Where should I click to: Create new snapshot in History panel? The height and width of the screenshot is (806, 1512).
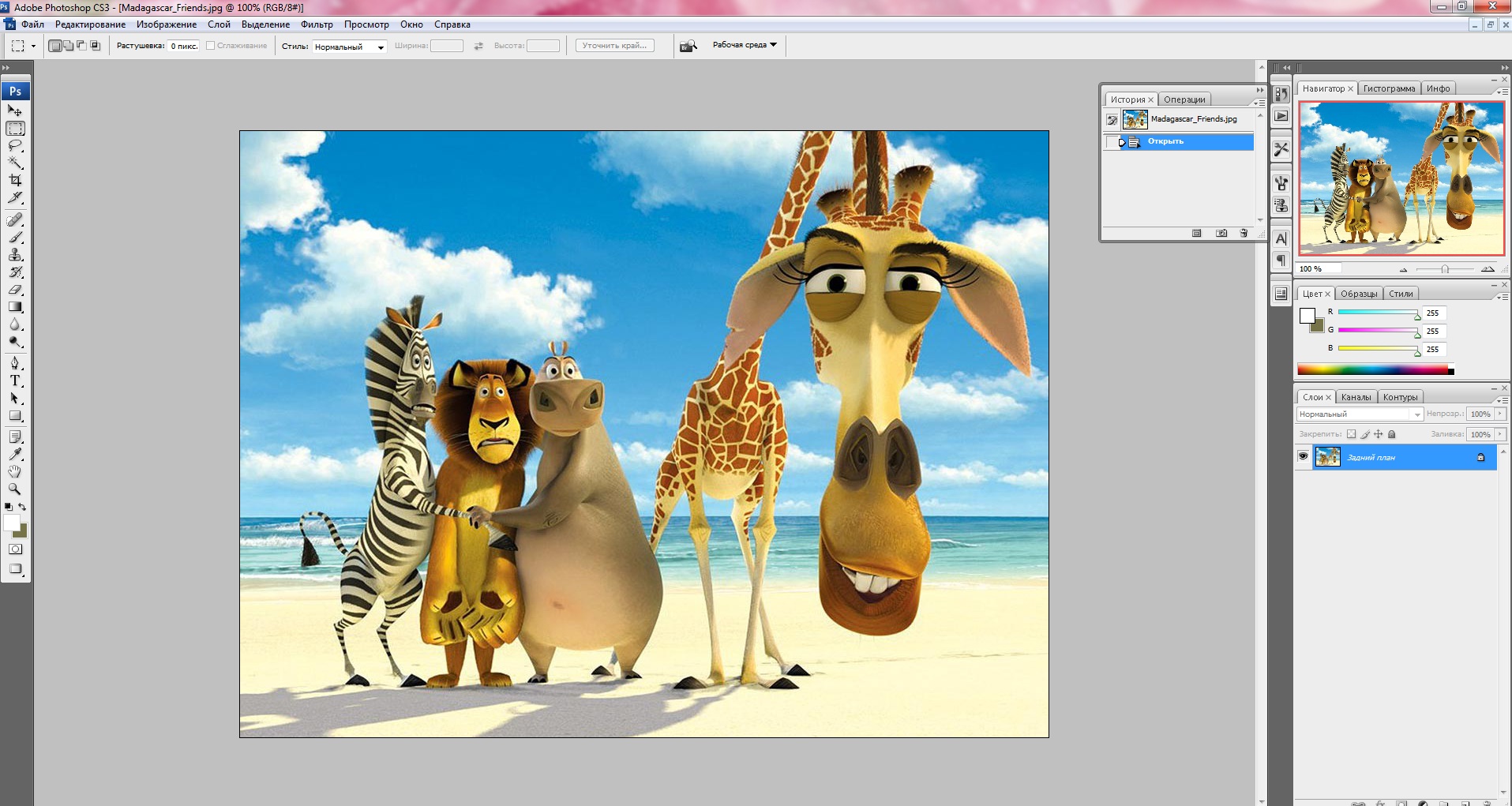[x=1221, y=233]
